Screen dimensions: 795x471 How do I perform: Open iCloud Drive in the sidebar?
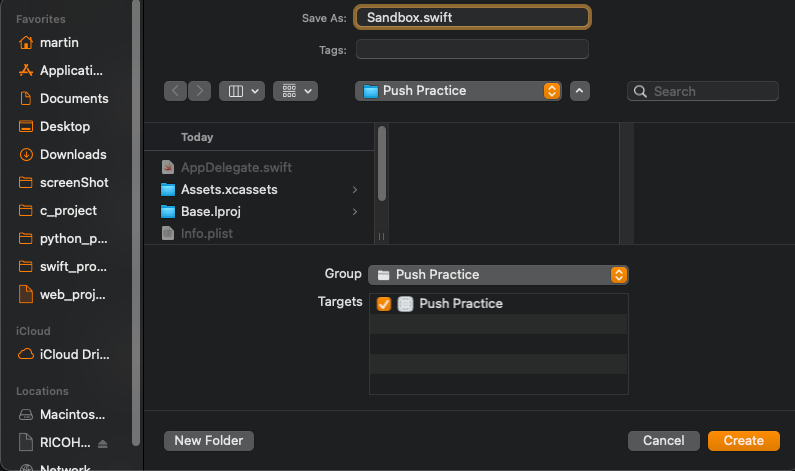(72, 355)
